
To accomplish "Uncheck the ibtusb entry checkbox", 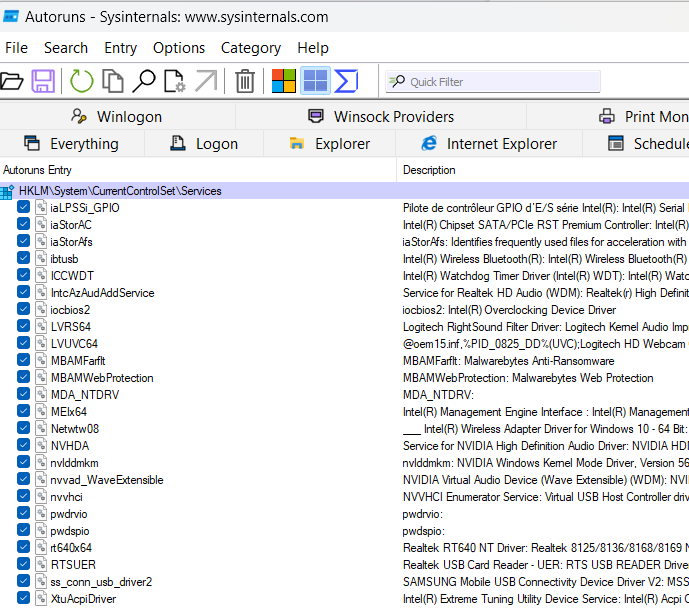I will (23, 258).
